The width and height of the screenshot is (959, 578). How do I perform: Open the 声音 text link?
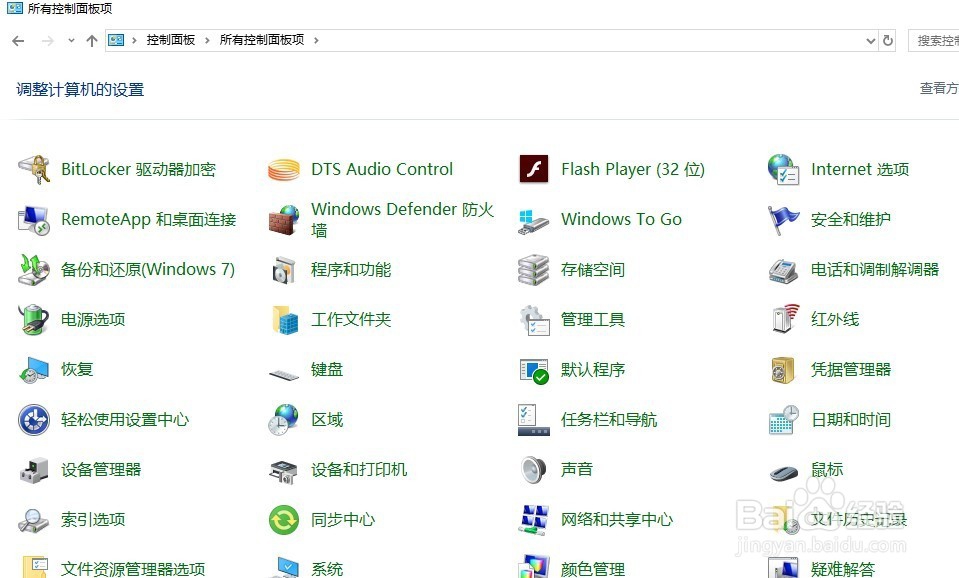577,470
